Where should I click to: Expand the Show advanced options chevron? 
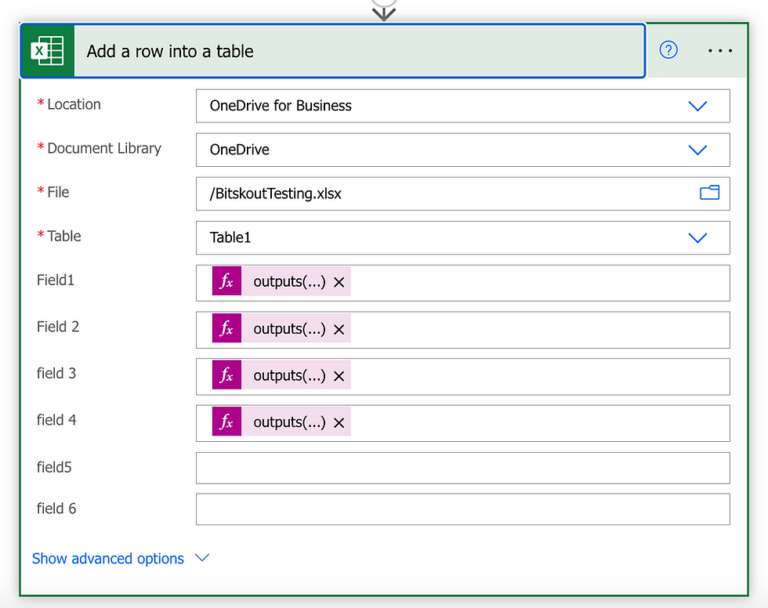(202, 558)
